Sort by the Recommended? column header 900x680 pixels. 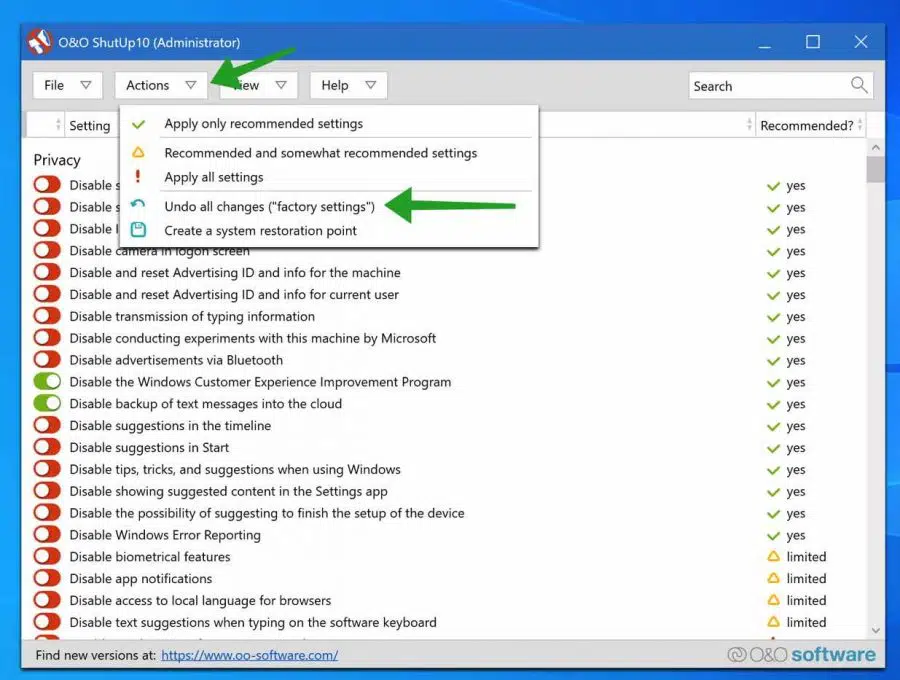tap(810, 125)
